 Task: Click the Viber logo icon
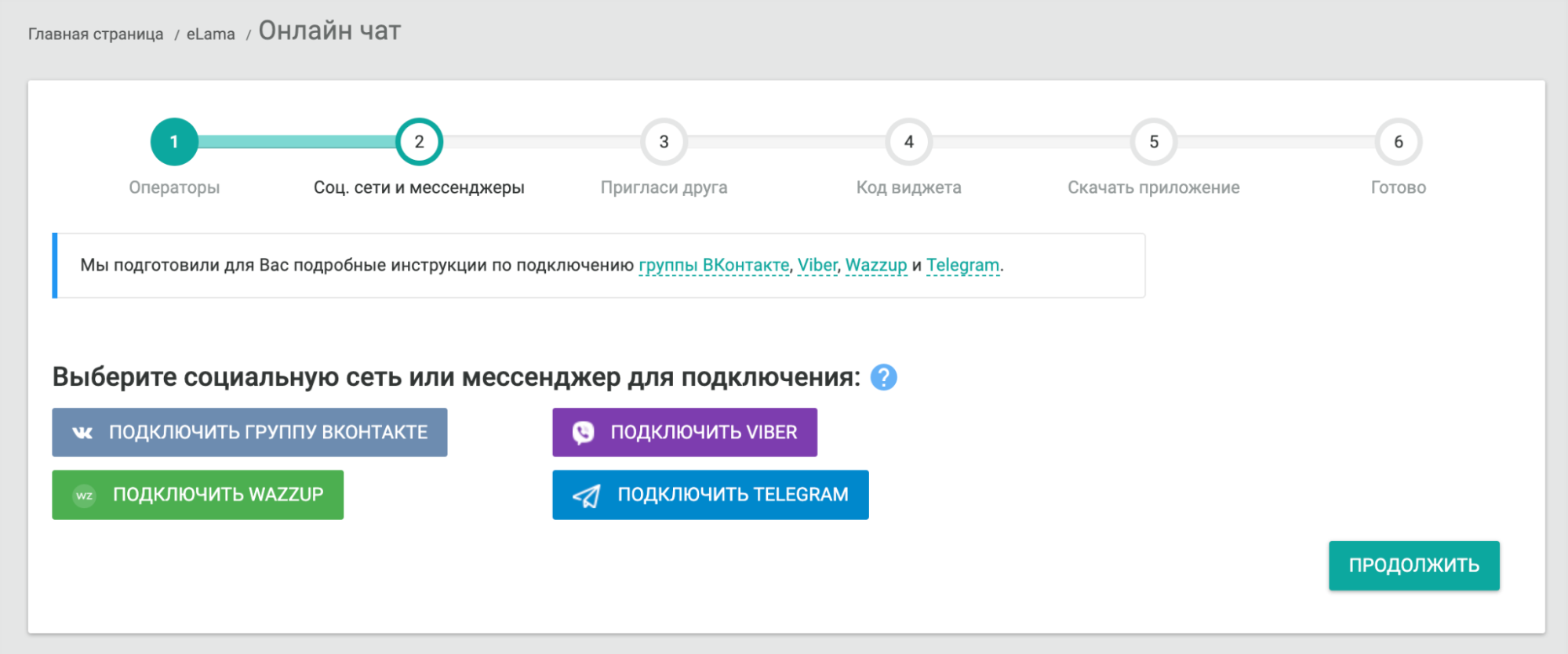coord(583,432)
